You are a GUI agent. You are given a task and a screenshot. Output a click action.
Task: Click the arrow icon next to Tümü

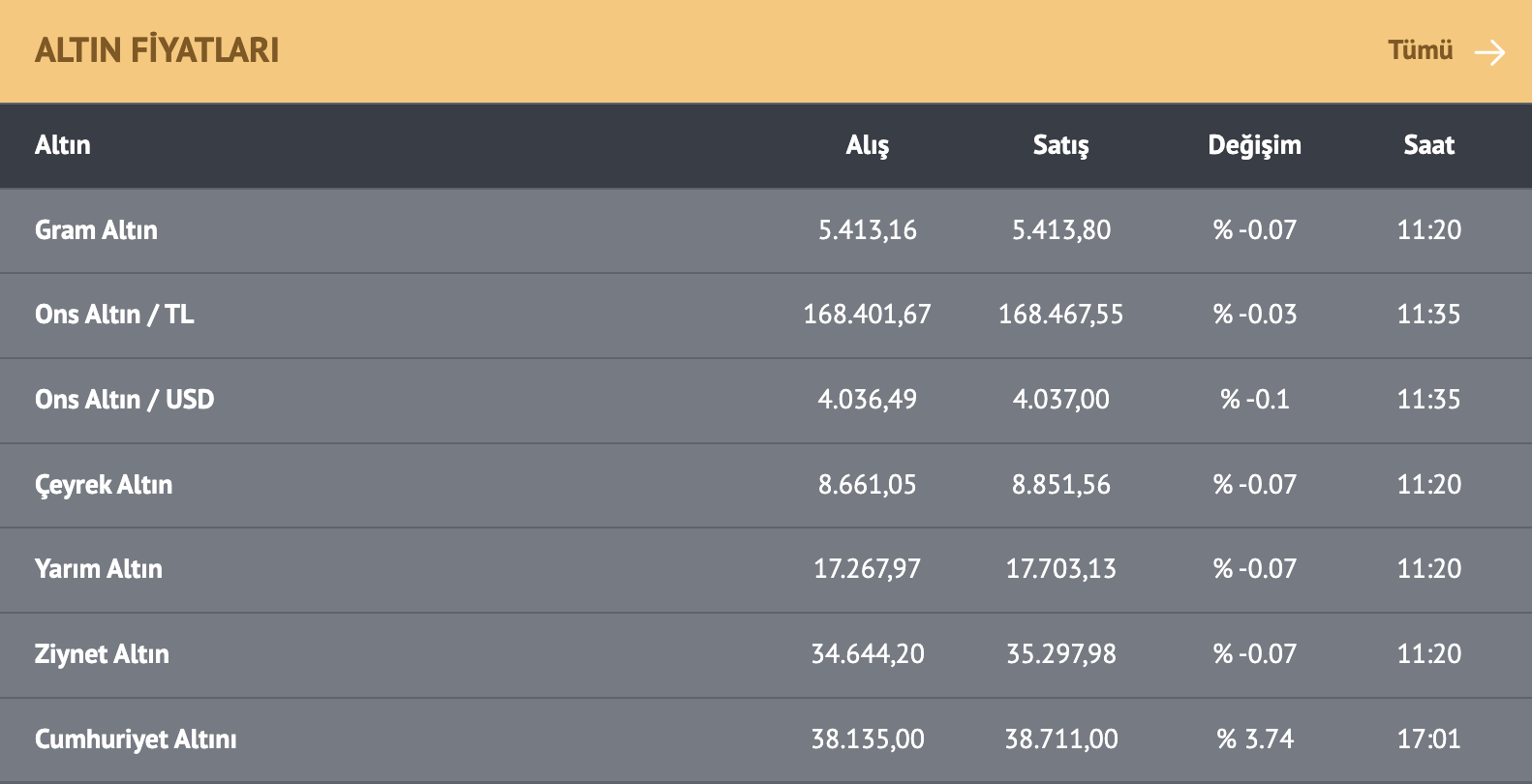(1489, 51)
